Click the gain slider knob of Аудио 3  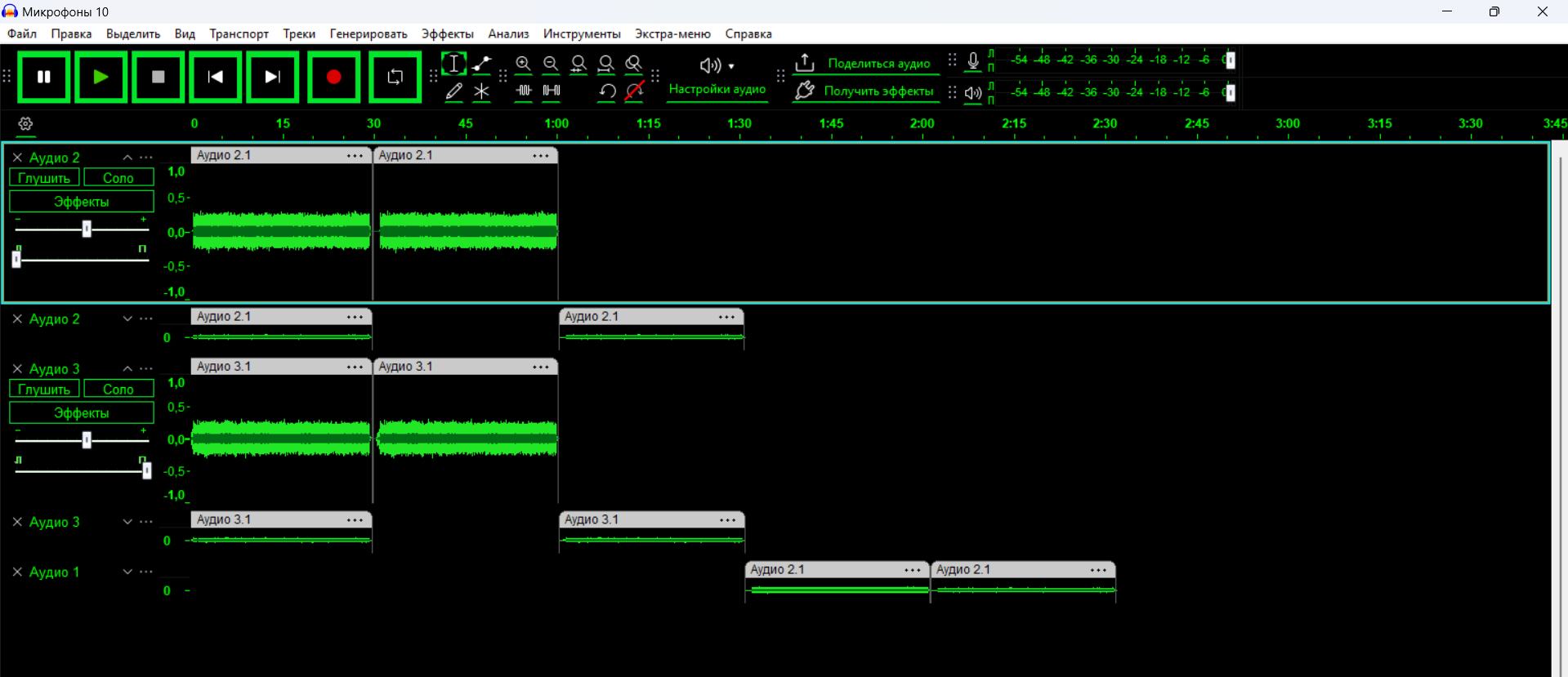tap(87, 441)
